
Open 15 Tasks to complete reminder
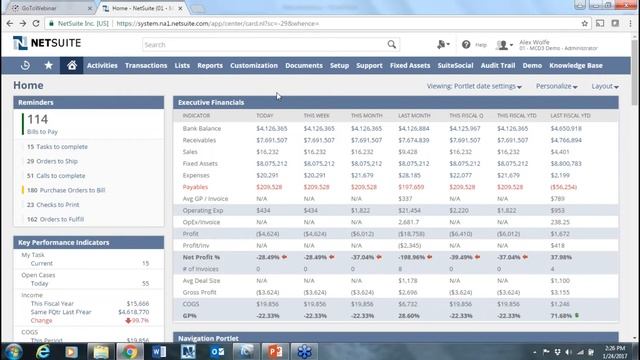coord(57,147)
